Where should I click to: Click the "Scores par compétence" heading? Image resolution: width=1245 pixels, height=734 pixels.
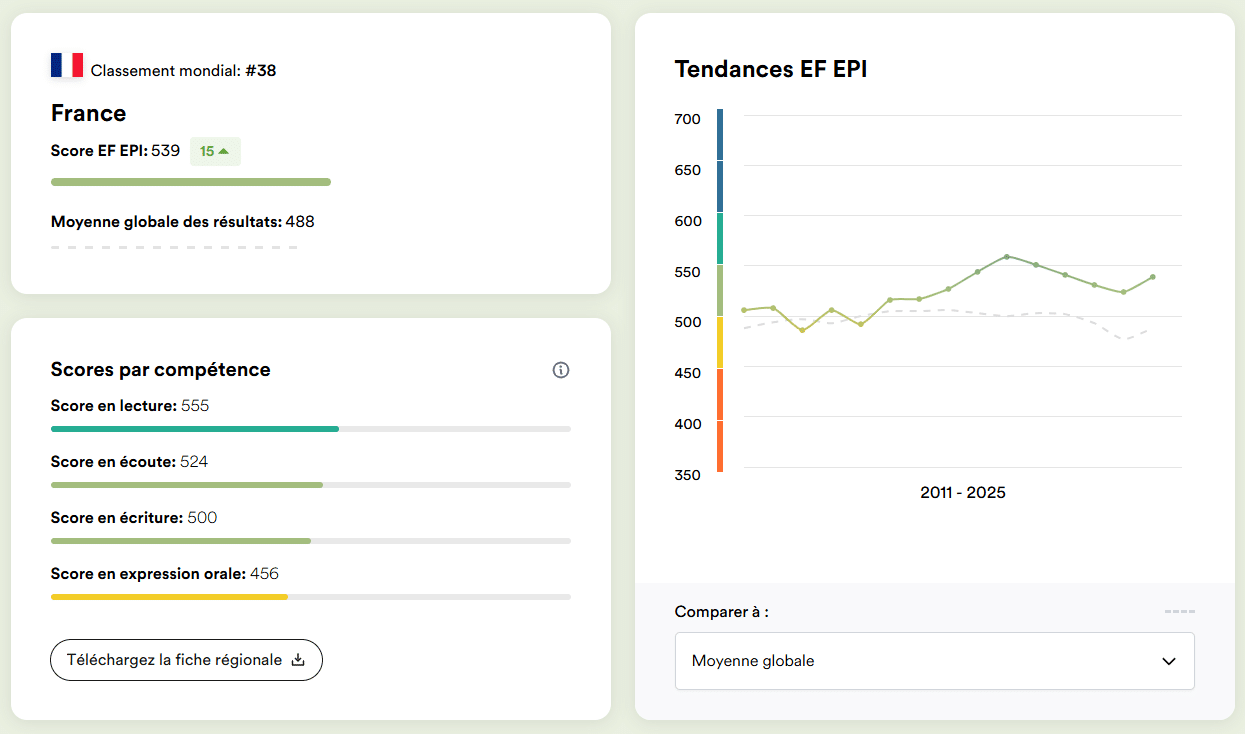[x=161, y=370]
